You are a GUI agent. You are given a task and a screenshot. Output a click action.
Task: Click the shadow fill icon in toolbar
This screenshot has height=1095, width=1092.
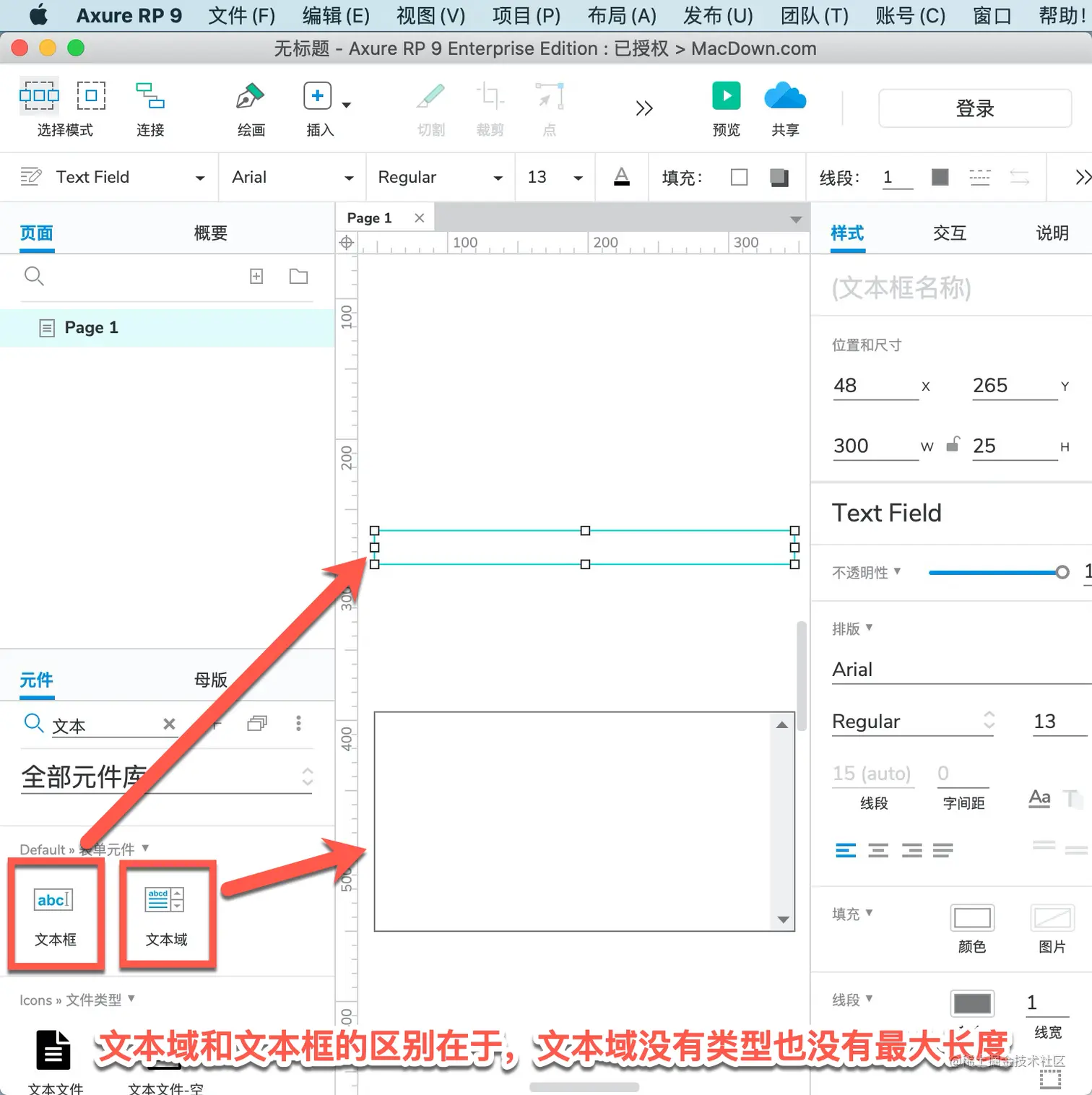779,177
